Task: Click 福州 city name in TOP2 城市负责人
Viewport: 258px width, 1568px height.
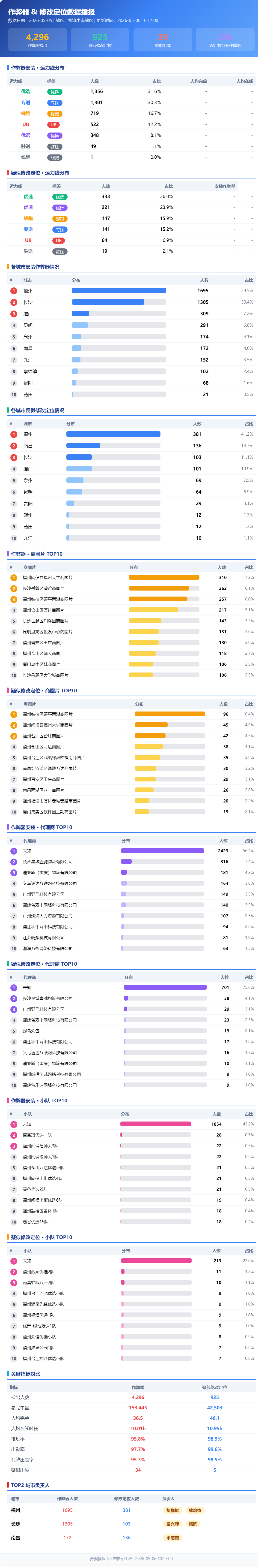Action: 16,1510
